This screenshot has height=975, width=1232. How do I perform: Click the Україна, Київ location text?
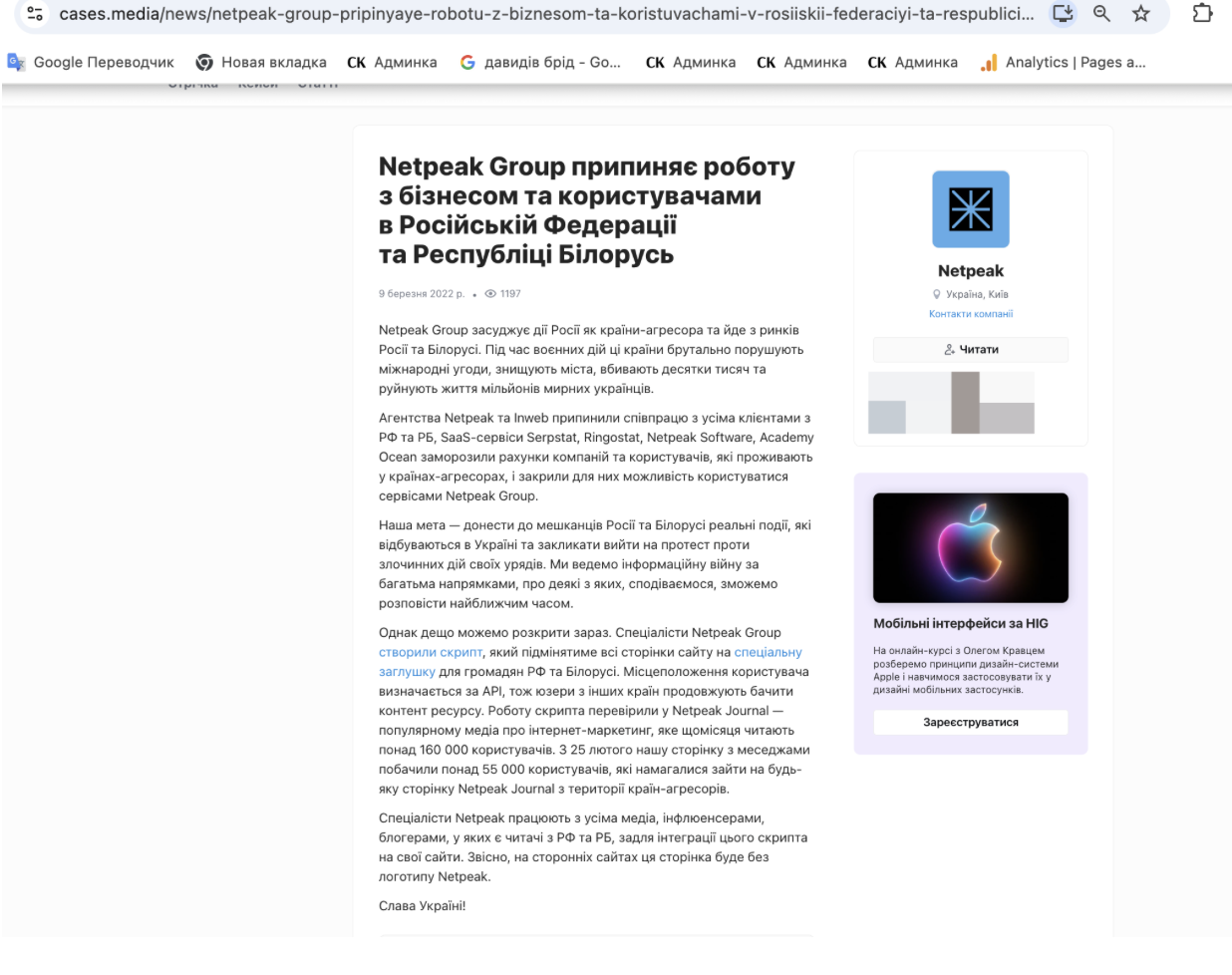pos(977,294)
